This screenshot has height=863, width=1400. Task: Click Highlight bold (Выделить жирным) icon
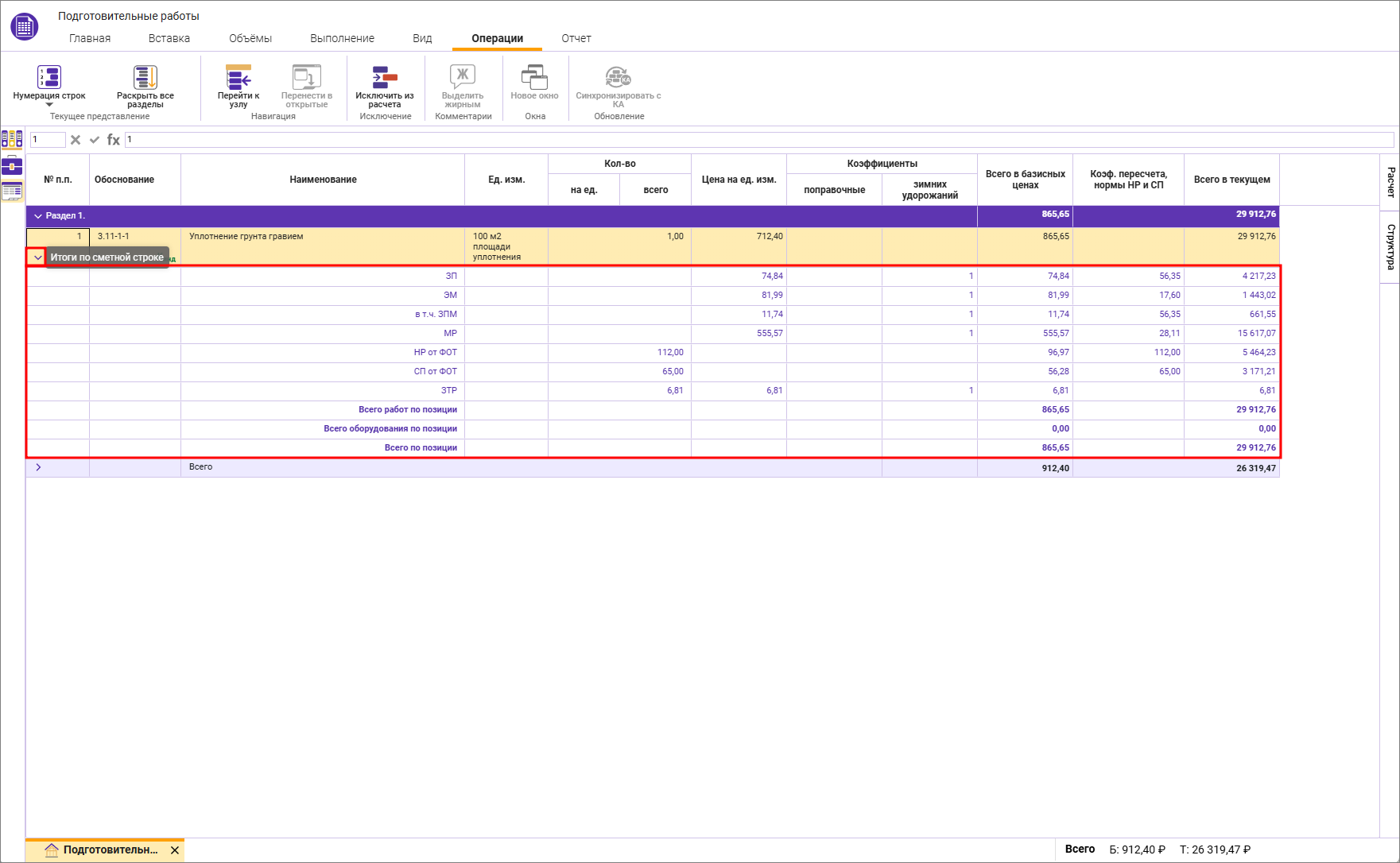tap(463, 78)
